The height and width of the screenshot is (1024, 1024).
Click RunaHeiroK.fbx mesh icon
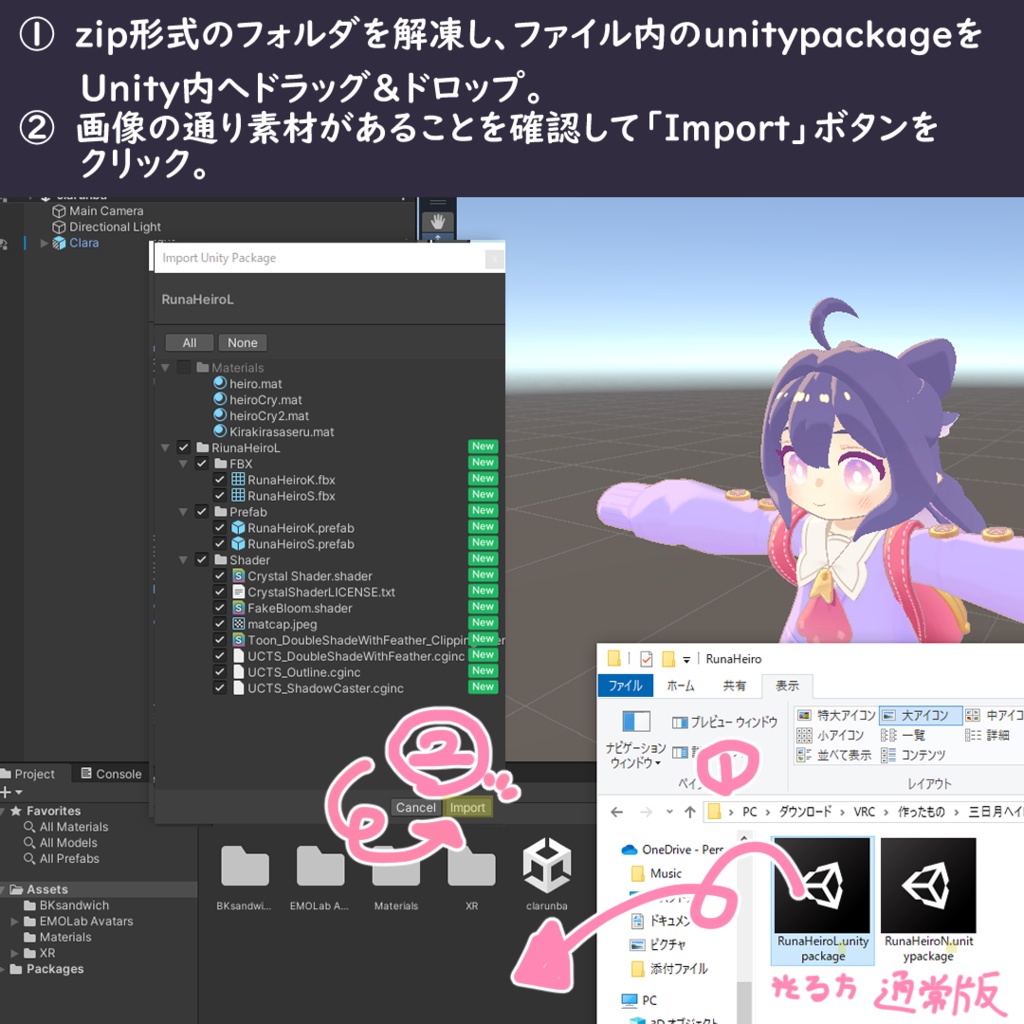pos(238,479)
